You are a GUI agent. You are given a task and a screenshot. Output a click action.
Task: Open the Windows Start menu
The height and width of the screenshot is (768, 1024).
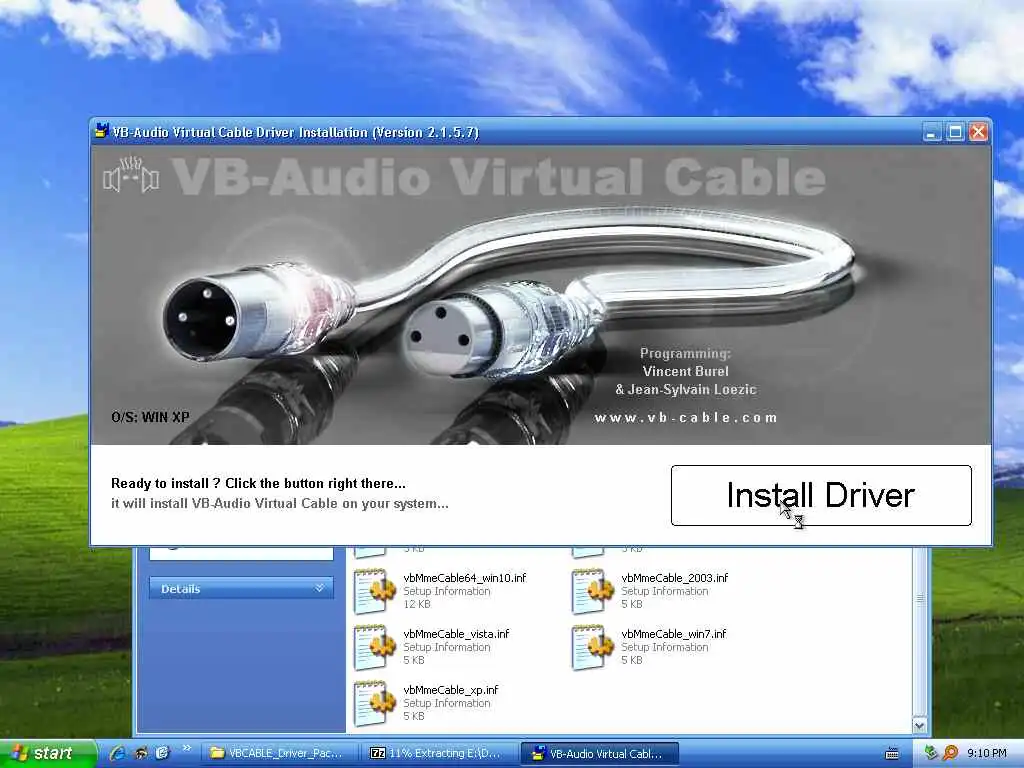pos(46,754)
